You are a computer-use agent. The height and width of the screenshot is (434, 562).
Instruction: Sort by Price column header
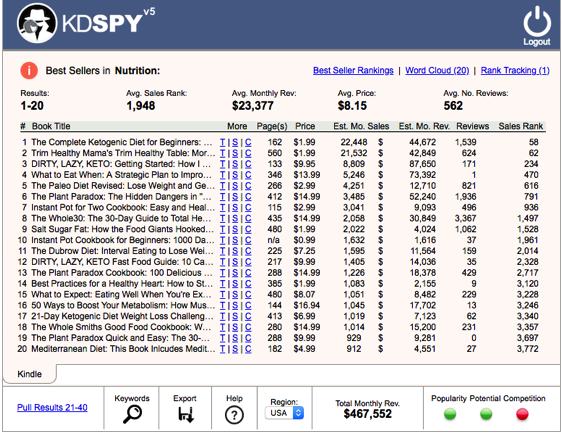pyautogui.click(x=305, y=126)
